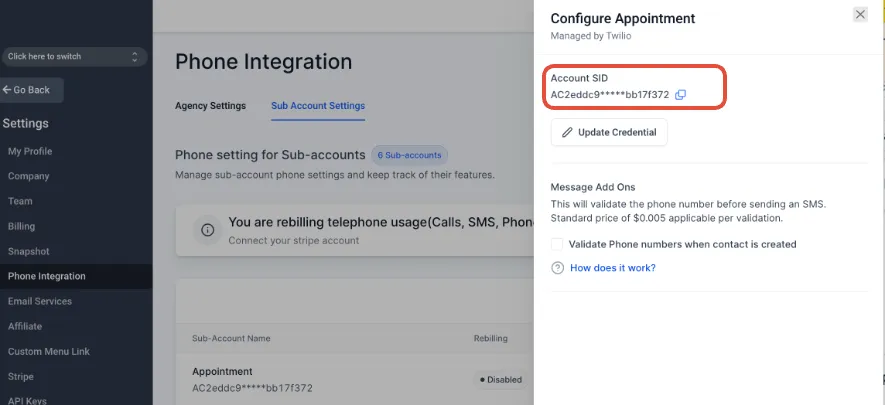
Task: Go to Company settings
Action: tap(29, 176)
